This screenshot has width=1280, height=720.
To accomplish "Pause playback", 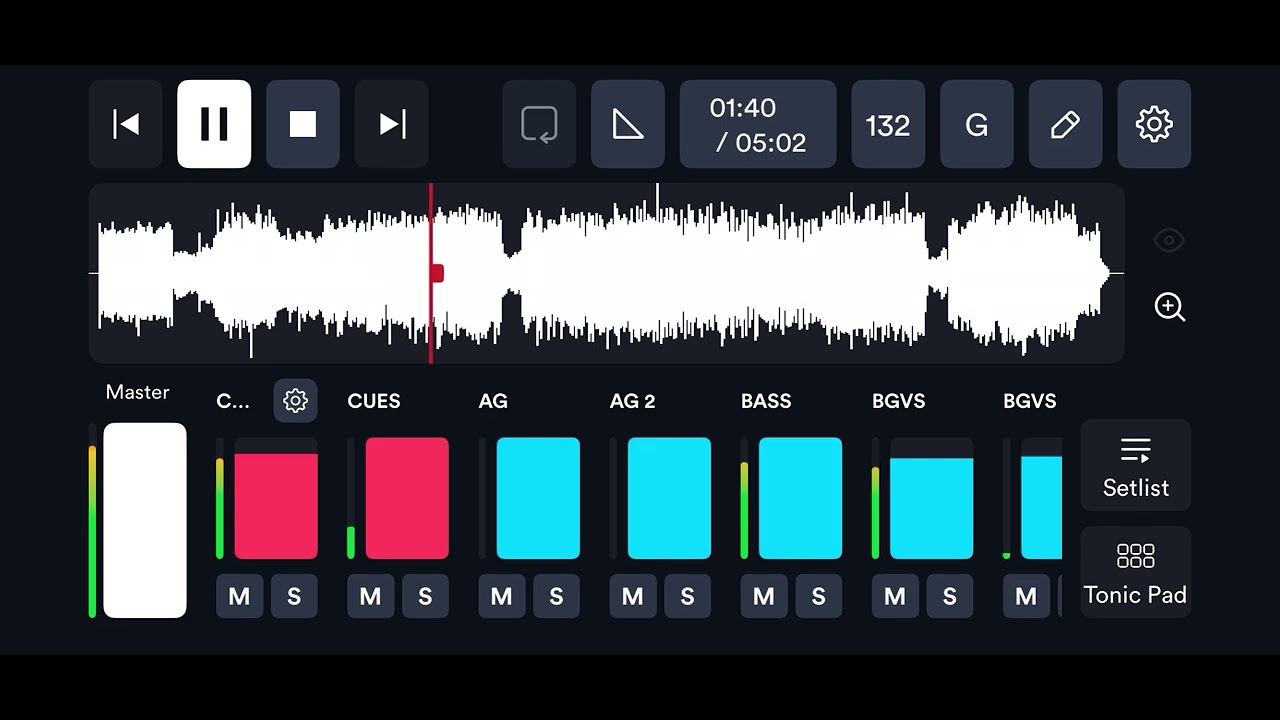I will tap(214, 124).
